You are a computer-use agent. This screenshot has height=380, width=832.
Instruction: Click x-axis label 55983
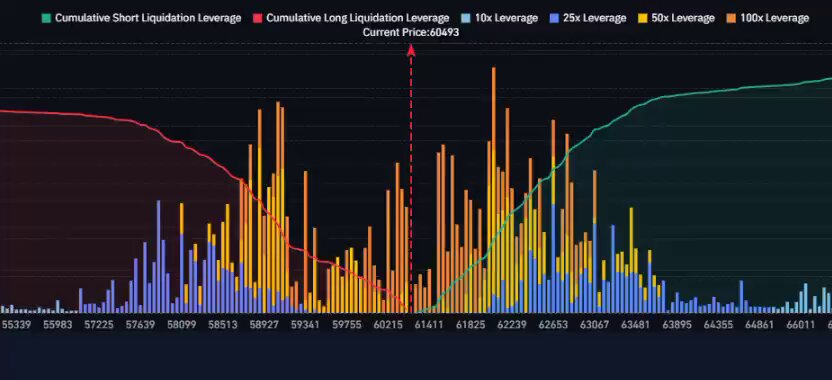point(57,324)
